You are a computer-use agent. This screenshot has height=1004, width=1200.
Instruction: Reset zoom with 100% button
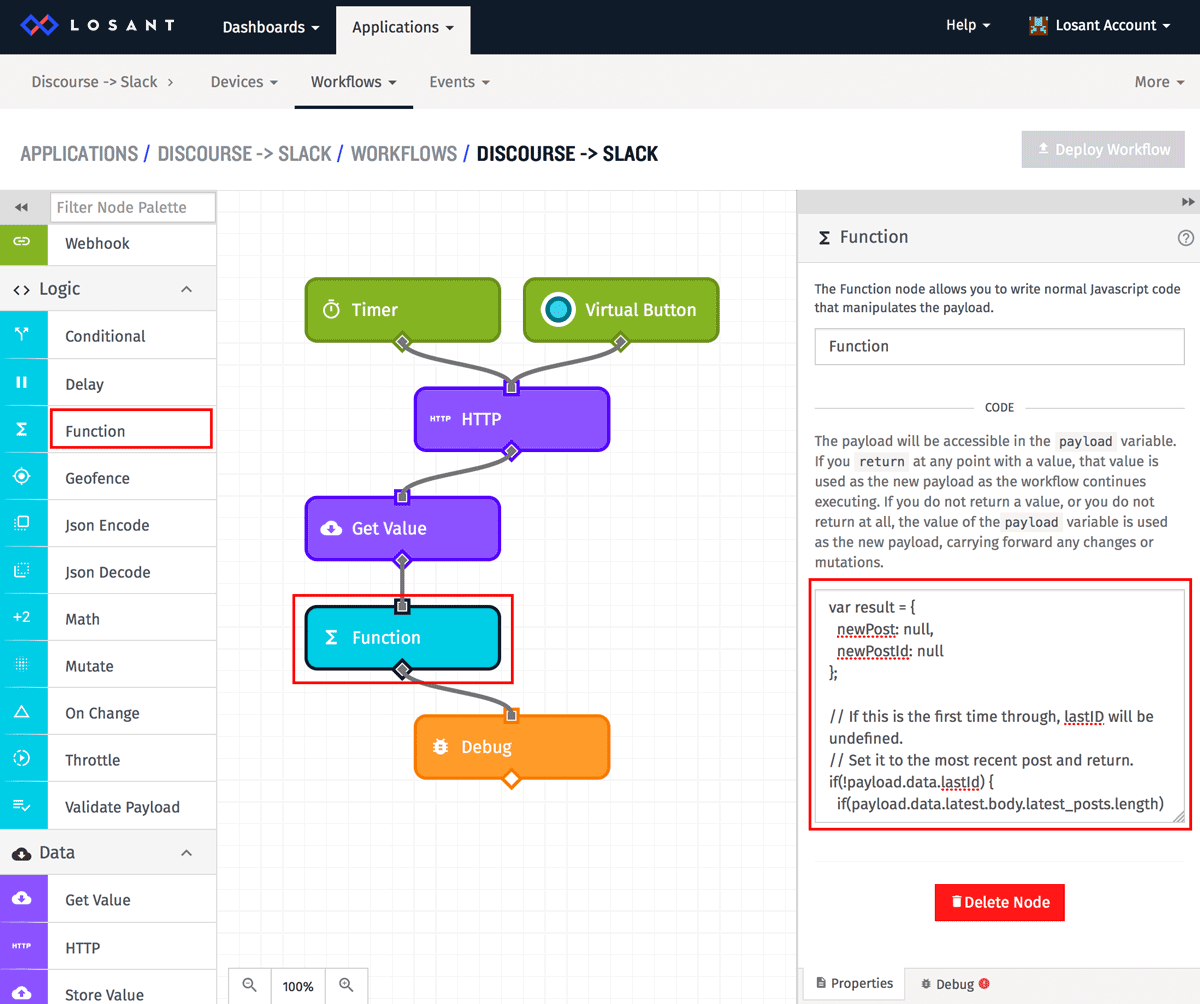pyautogui.click(x=298, y=985)
